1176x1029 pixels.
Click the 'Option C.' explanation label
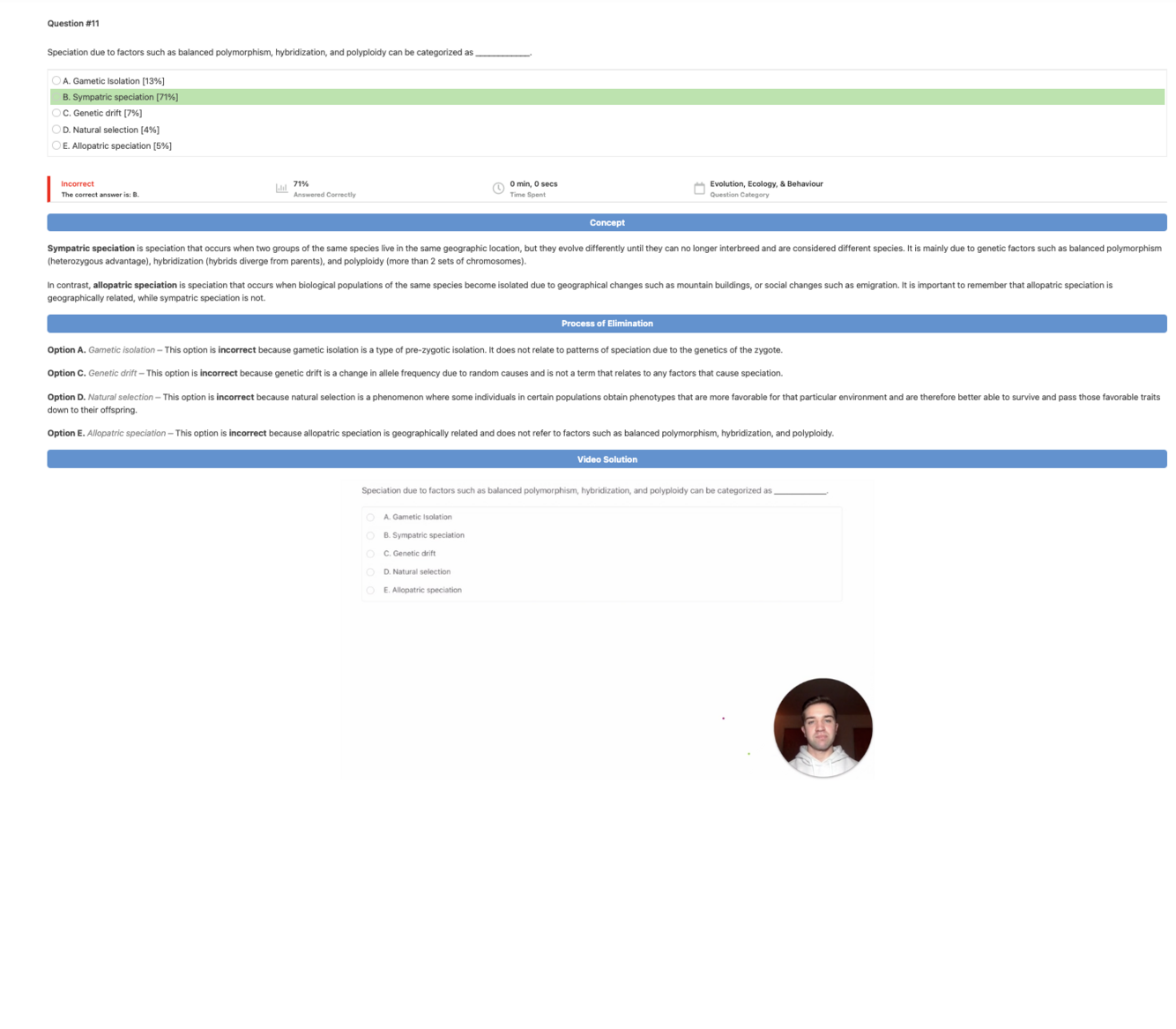tap(66, 373)
